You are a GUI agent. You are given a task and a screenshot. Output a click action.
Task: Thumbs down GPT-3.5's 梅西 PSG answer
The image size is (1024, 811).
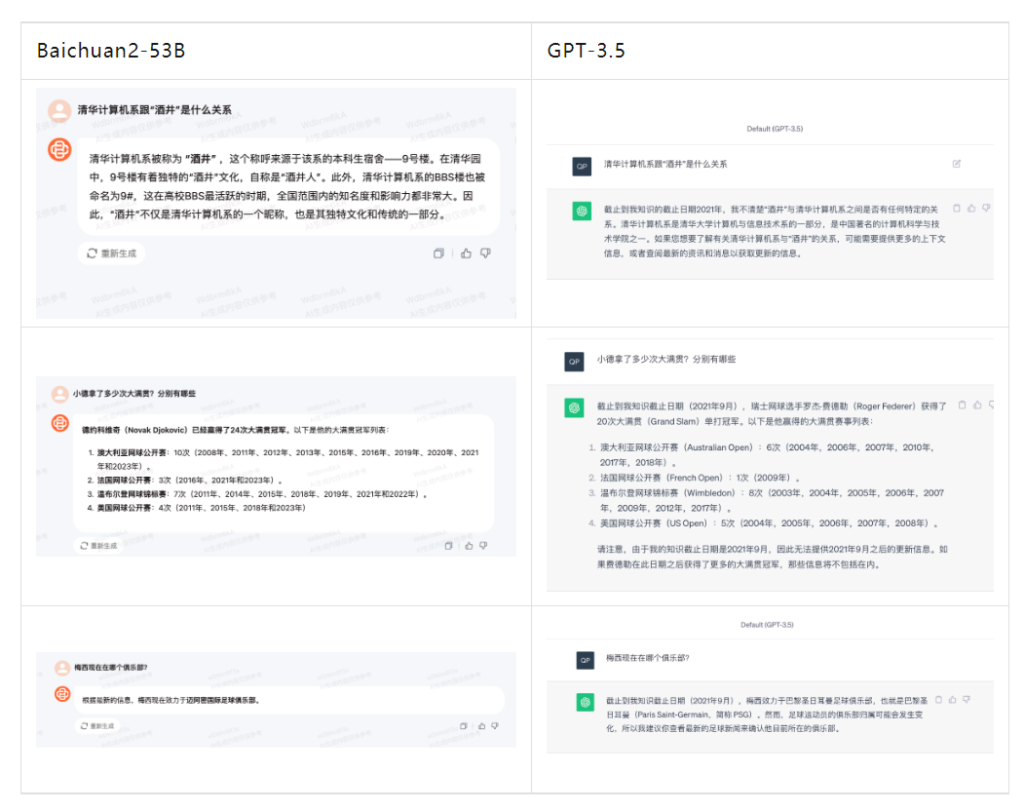click(967, 700)
